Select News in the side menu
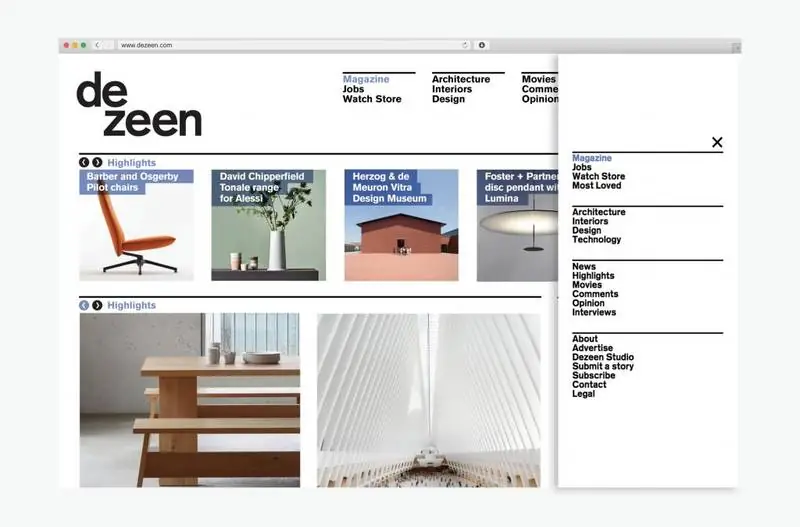Screen dimensions: 800x527 tap(584, 266)
